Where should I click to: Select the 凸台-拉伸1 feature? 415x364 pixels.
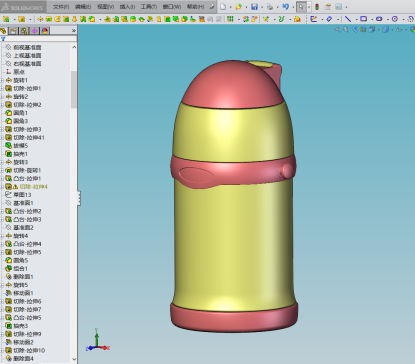pyautogui.click(x=27, y=179)
